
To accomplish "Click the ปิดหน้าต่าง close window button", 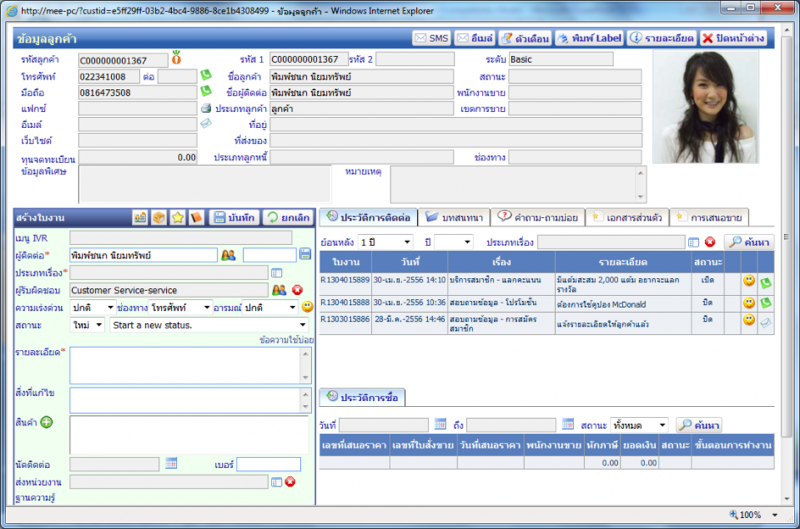I will pyautogui.click(x=733, y=38).
